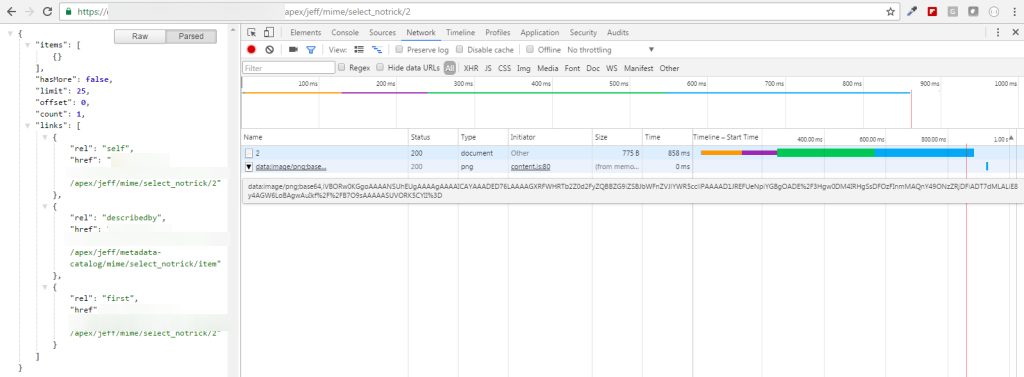This screenshot has height=377, width=1024.
Task: Switch to large request rows view
Action: 359,50
